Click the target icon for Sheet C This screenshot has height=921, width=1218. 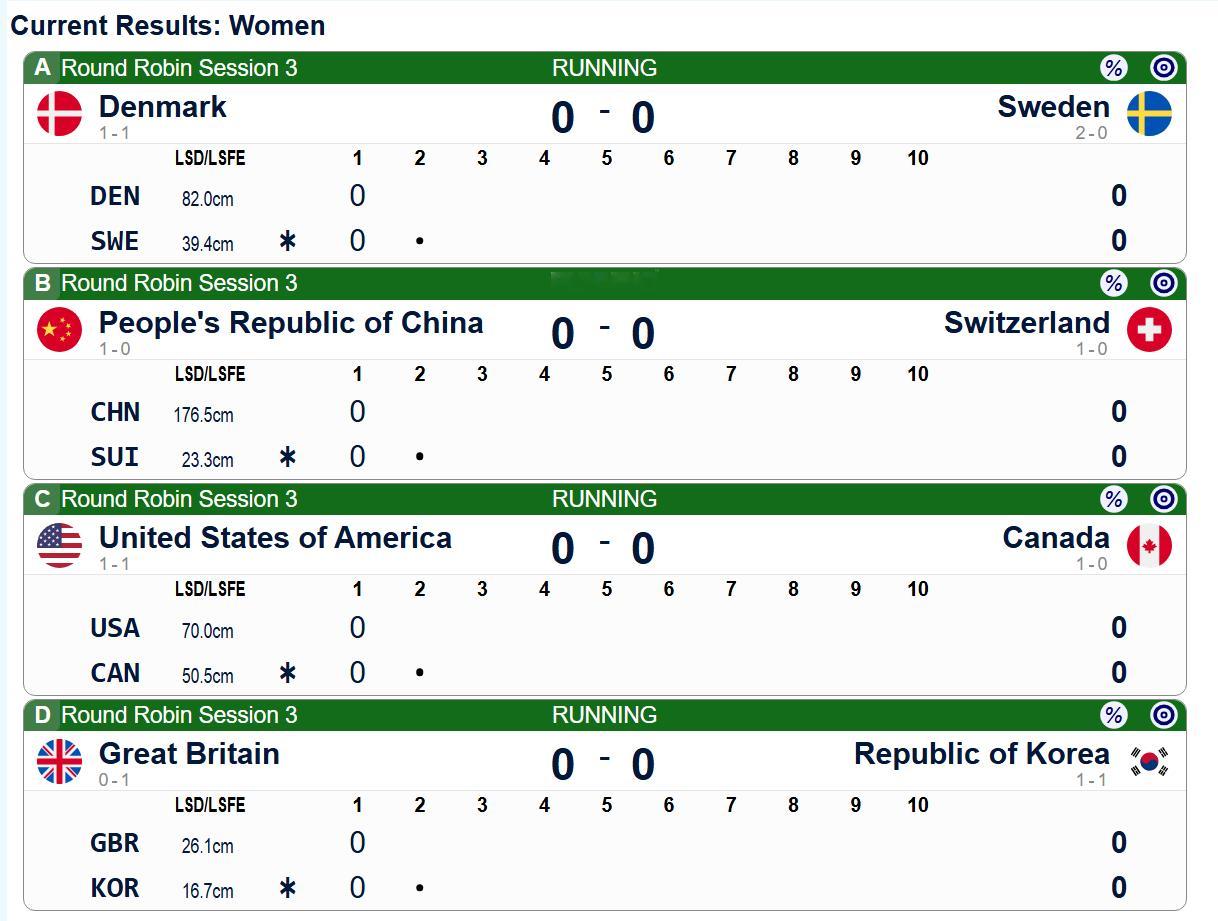(1163, 499)
